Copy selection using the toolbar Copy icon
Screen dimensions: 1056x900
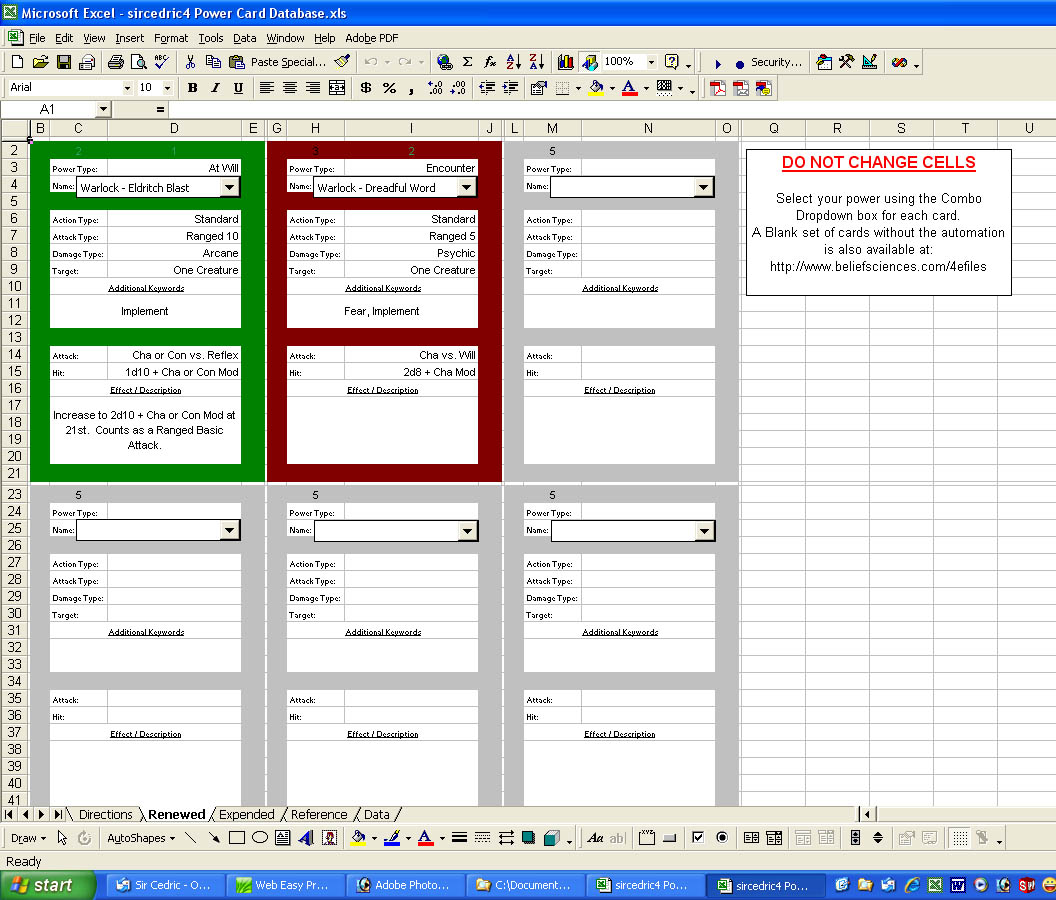click(213, 63)
